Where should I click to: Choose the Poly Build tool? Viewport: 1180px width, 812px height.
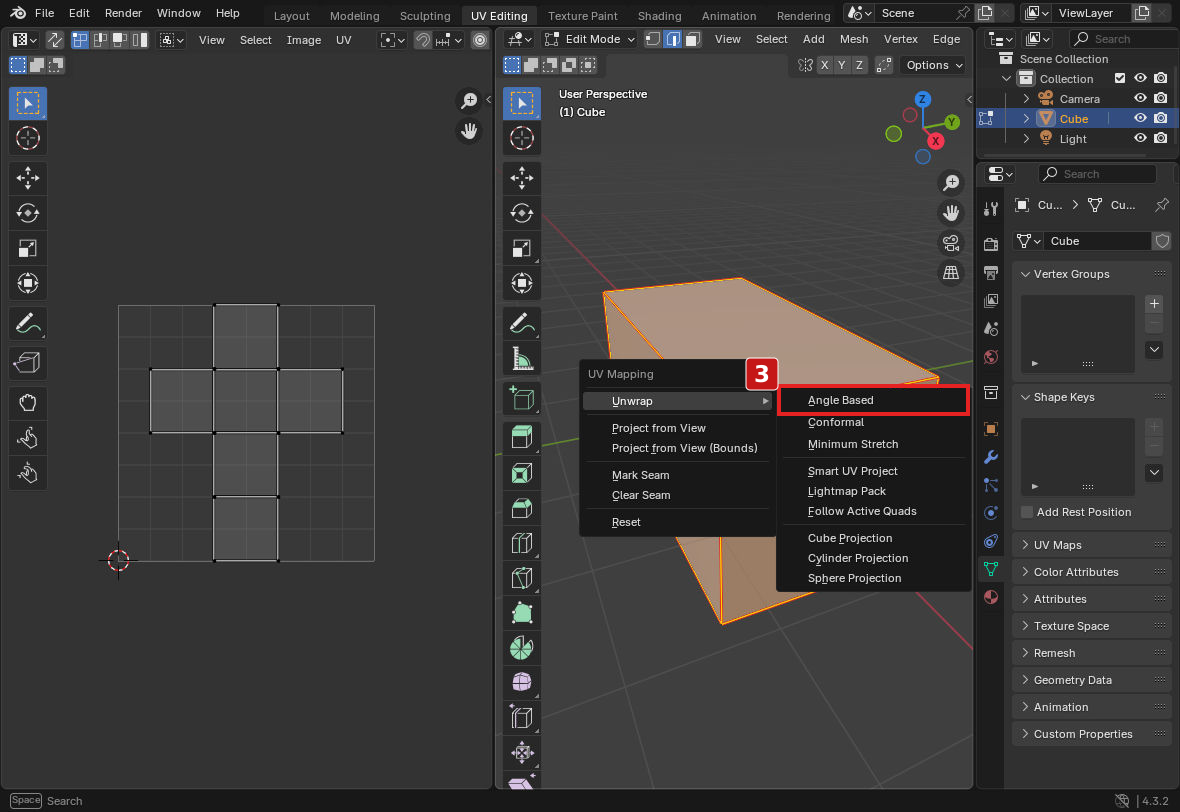point(522,613)
